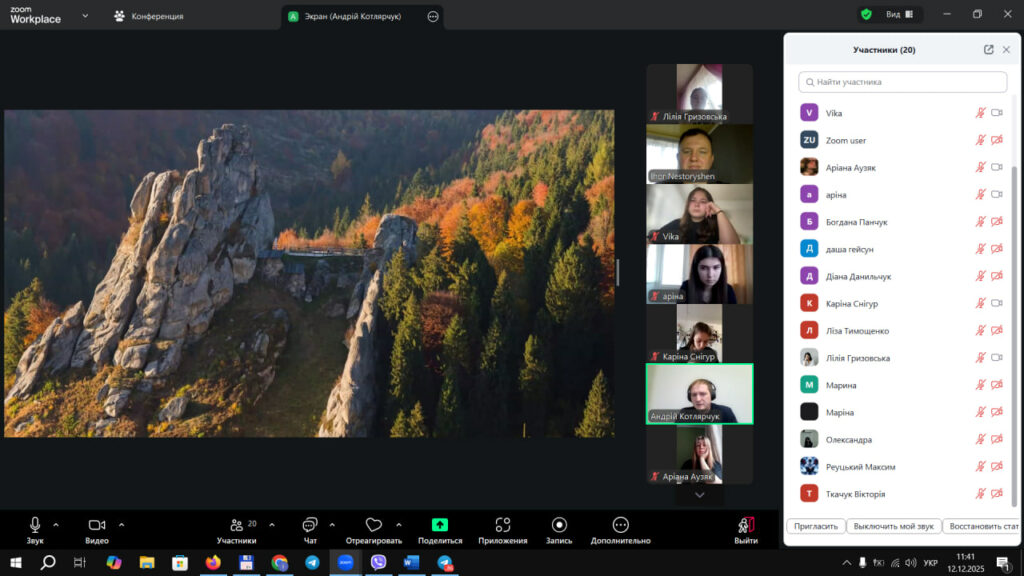The height and width of the screenshot is (576, 1024).
Task: Toggle the camera Видео button
Action: pos(97,525)
